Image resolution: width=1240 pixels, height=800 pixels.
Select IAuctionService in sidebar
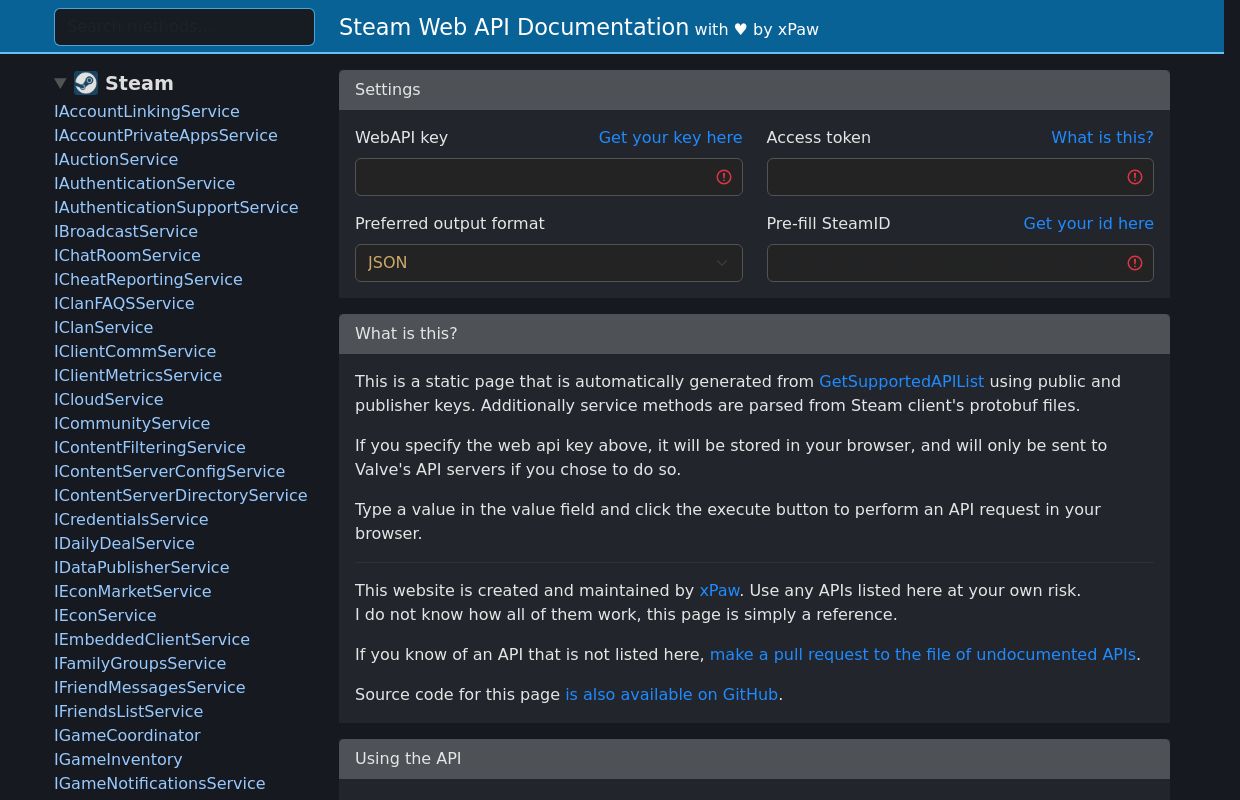116,159
